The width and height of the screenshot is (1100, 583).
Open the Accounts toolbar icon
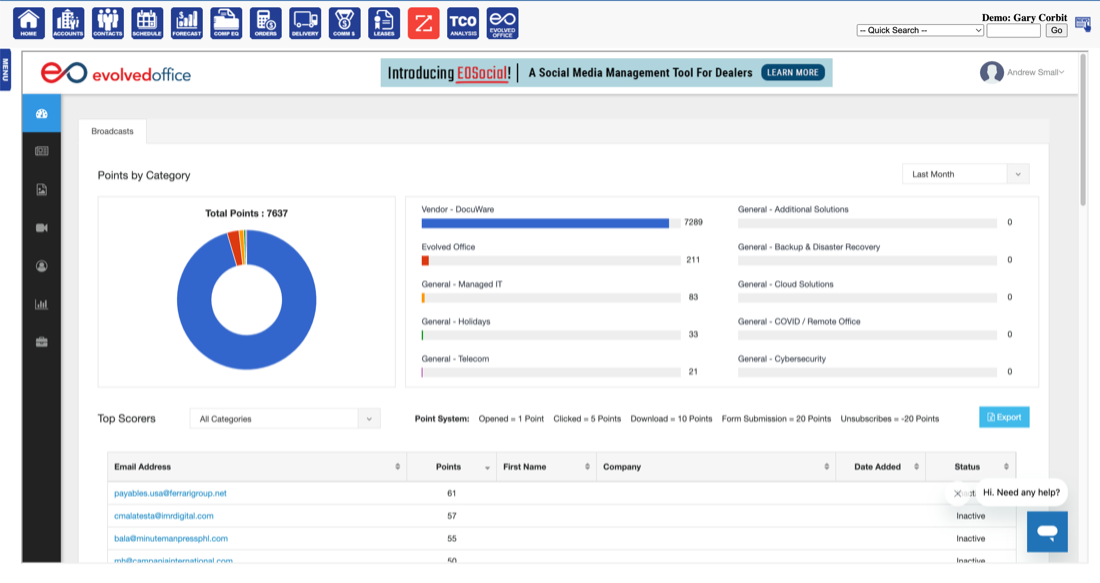point(68,23)
